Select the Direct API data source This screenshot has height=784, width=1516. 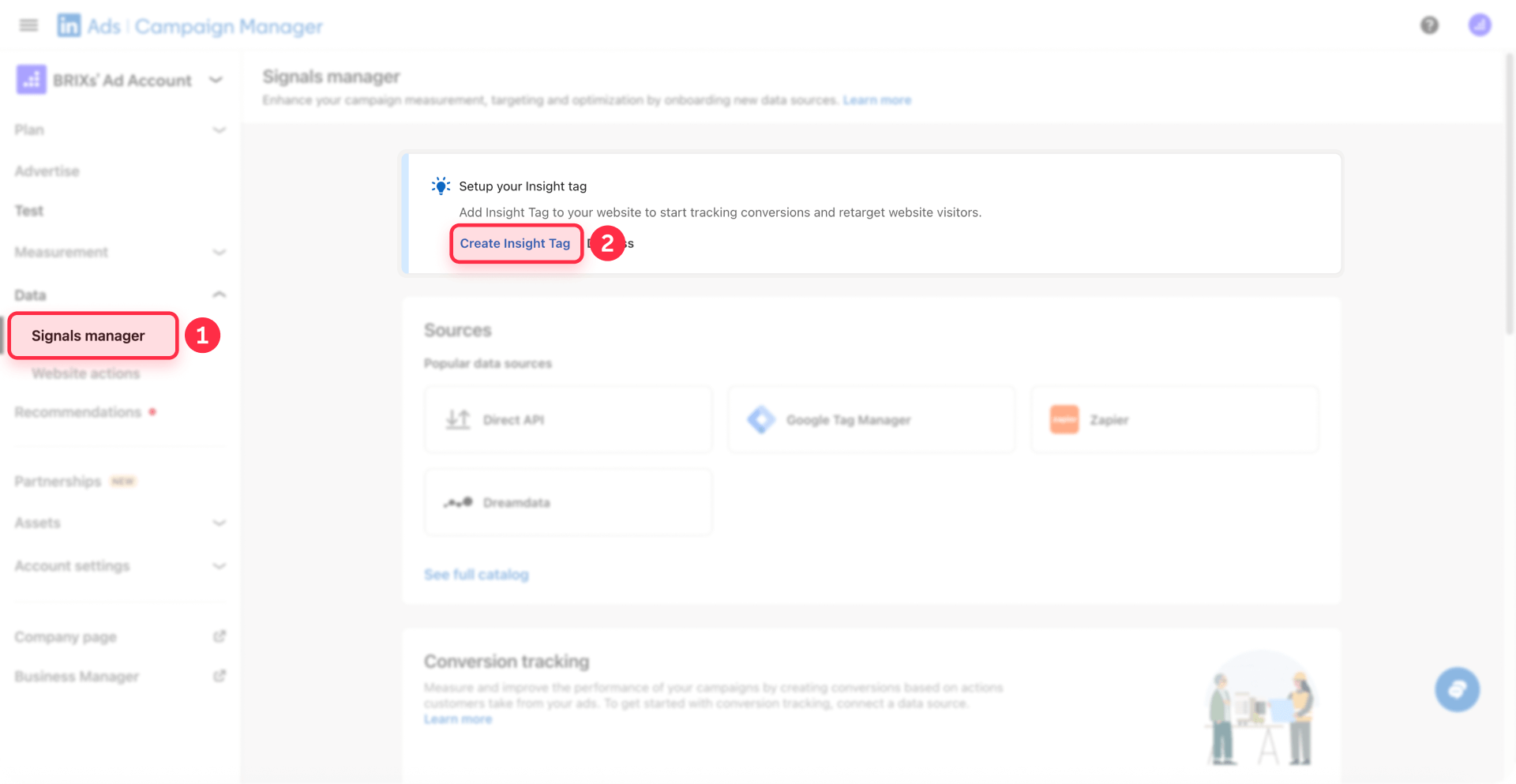coord(568,419)
